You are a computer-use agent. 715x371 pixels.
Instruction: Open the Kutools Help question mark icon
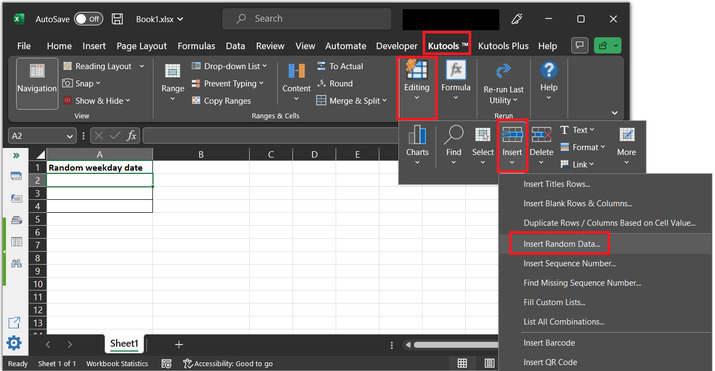coord(549,70)
